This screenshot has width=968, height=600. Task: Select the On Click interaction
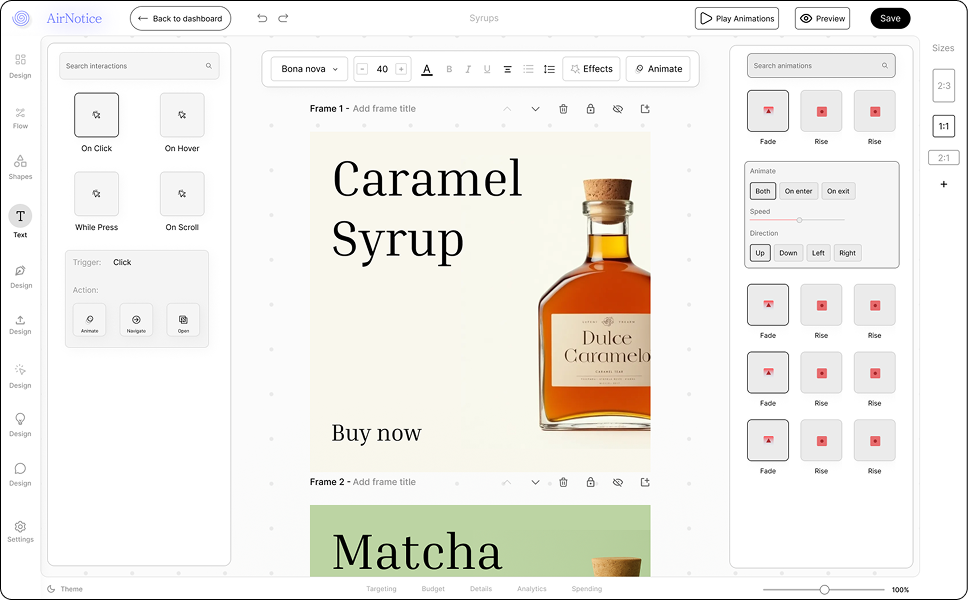pyautogui.click(x=96, y=115)
